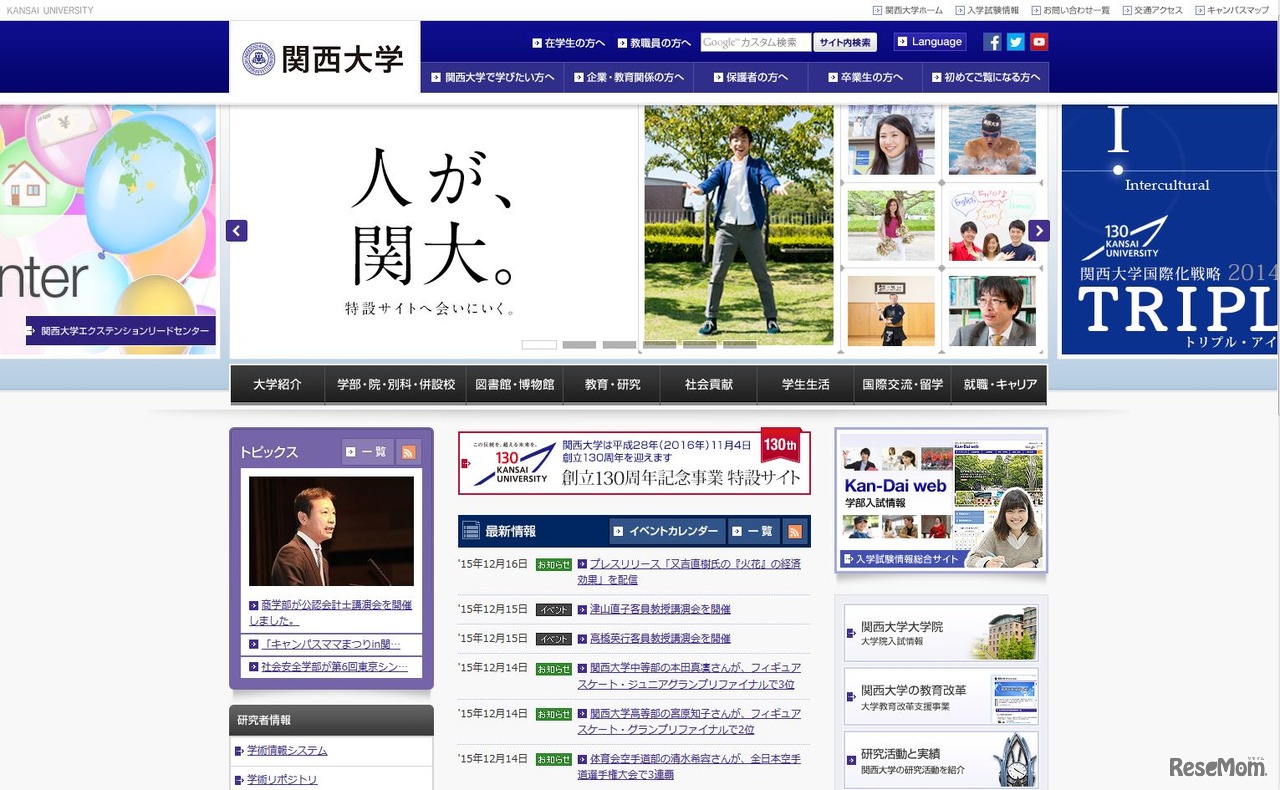Open 交通アクセス top link
Image resolution: width=1280 pixels, height=790 pixels.
coord(1151,10)
